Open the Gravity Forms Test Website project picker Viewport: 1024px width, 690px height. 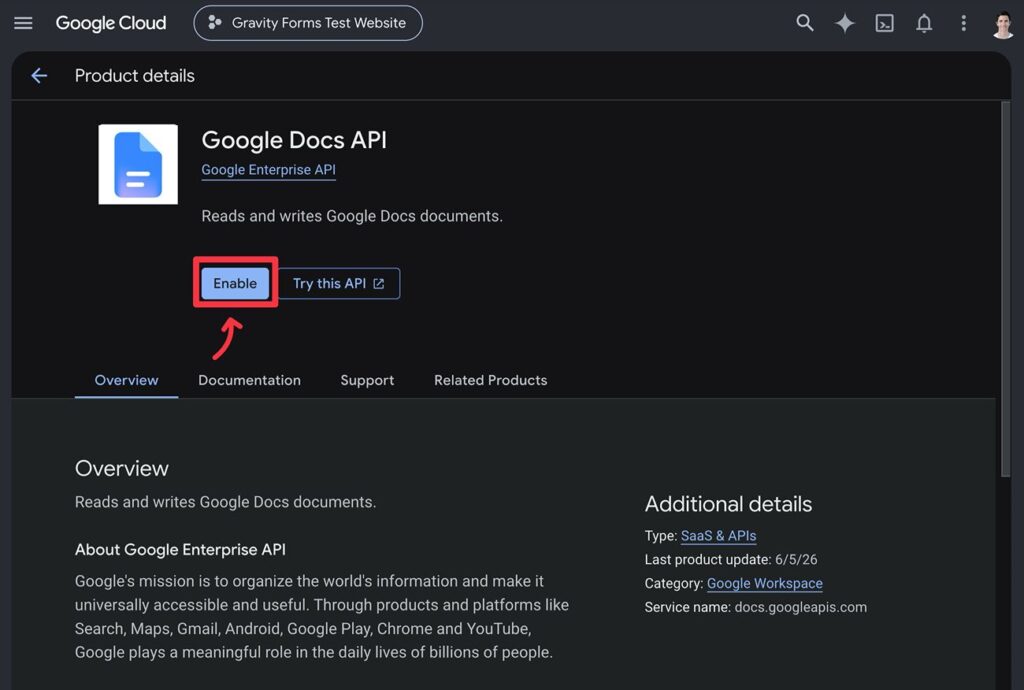tap(308, 24)
